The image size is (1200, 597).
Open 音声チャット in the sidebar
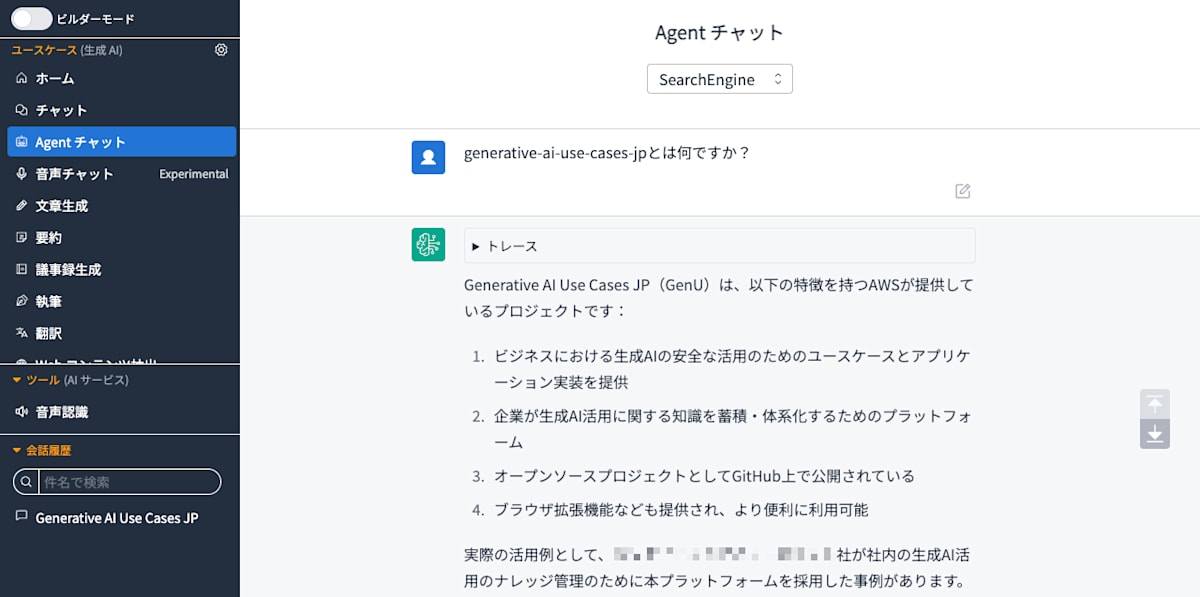point(121,174)
